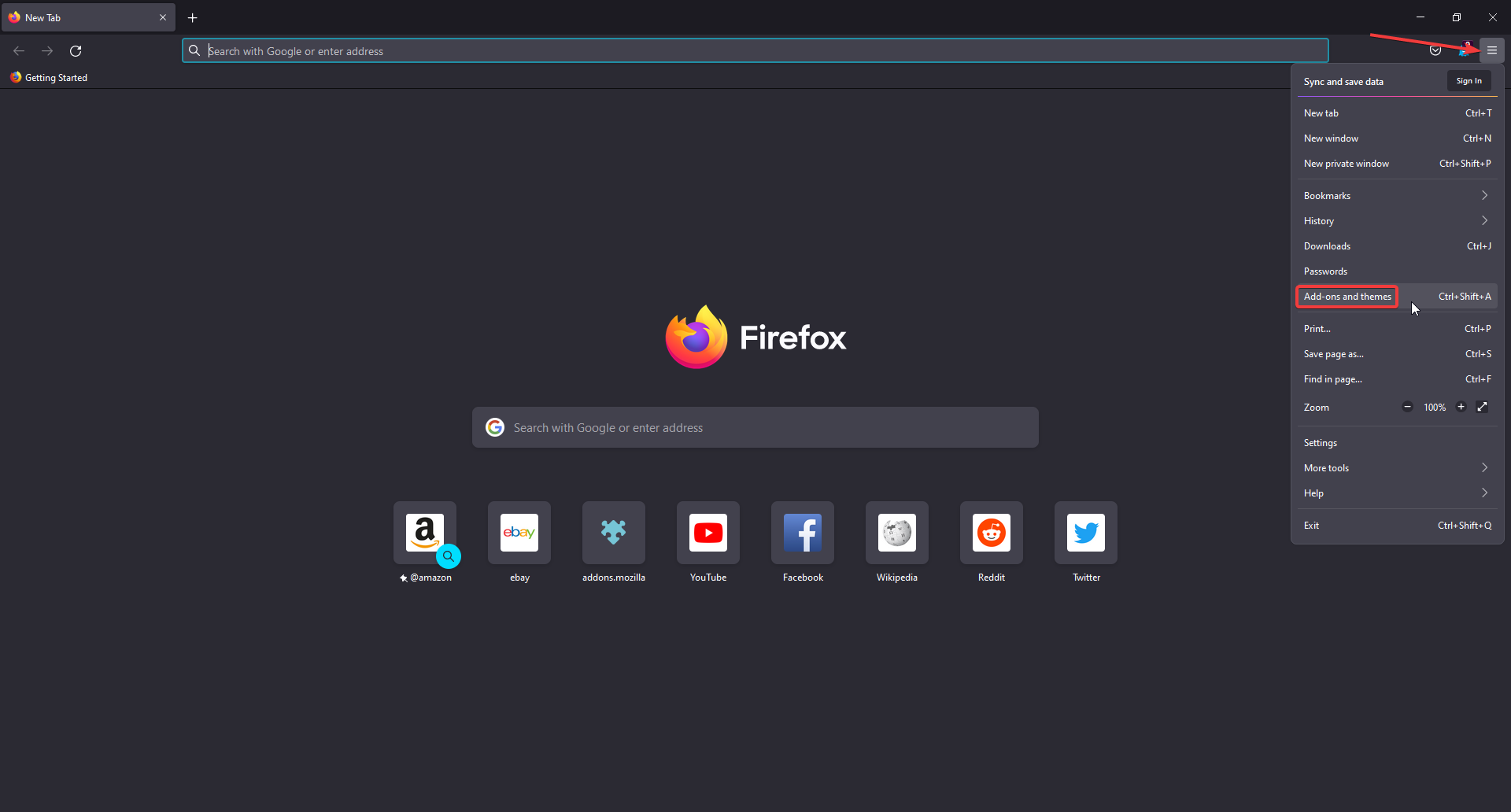Viewport: 1511px width, 812px height.
Task: Focus the center page search field
Action: 755,427
